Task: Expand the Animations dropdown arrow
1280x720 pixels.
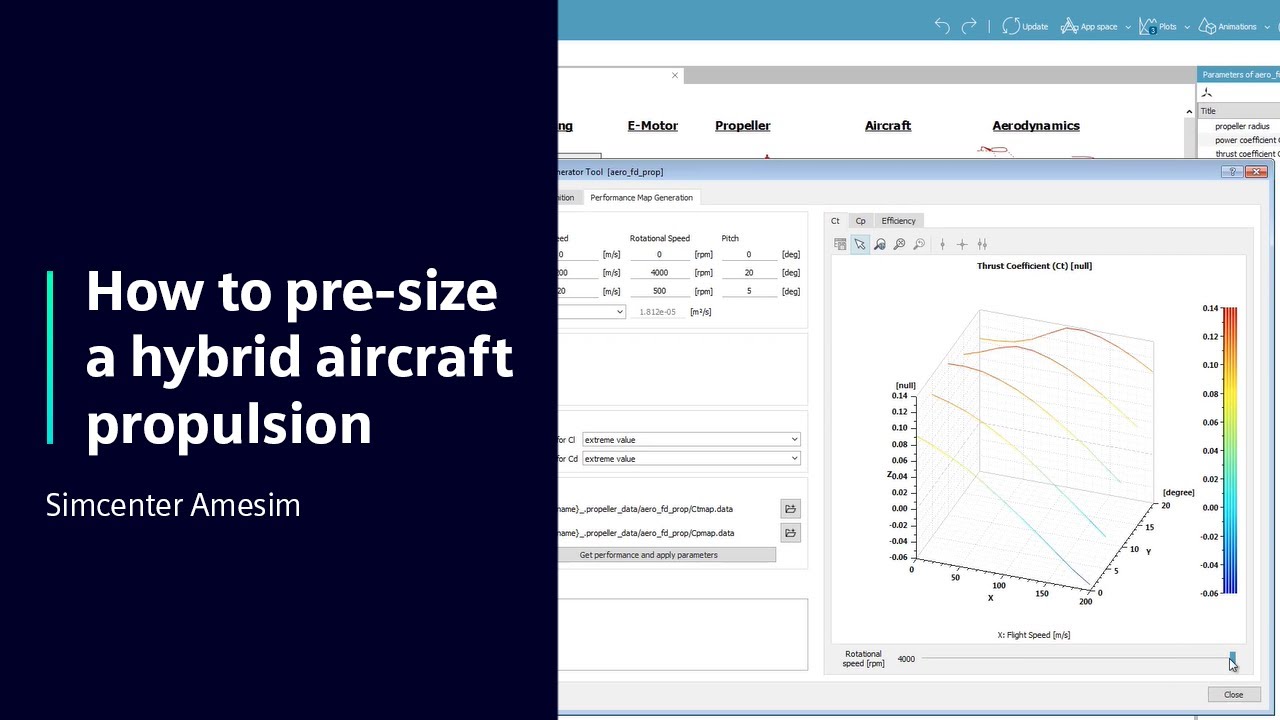Action: point(1267,27)
